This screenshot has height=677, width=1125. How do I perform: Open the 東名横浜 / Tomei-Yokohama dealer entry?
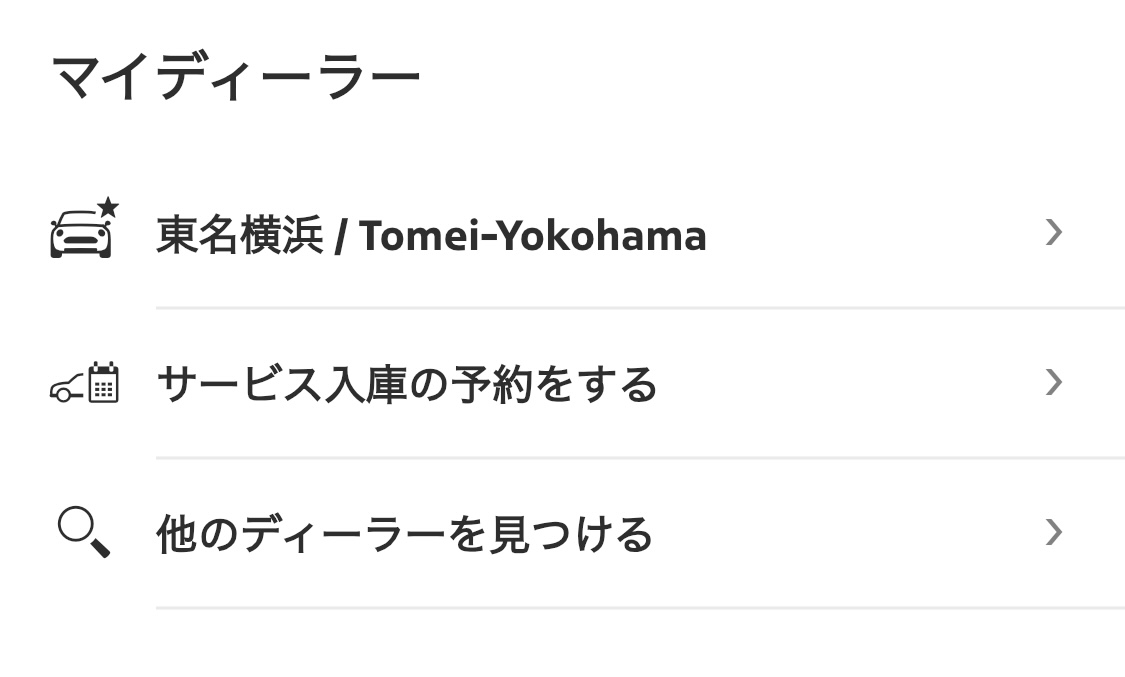[430, 236]
